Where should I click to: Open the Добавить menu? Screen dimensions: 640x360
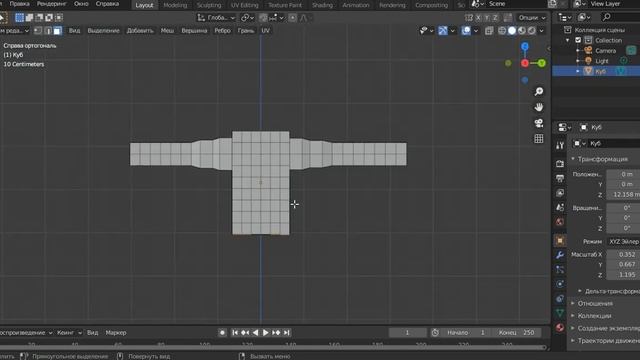tap(140, 31)
